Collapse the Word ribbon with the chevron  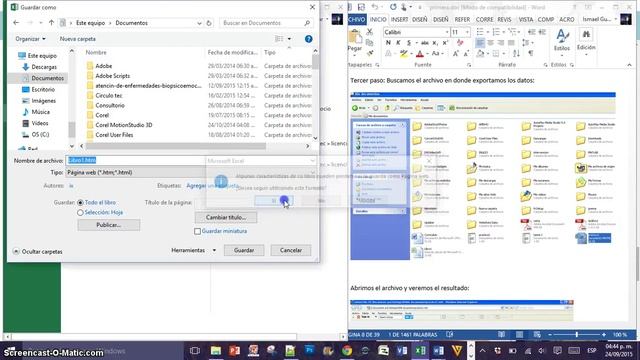(x=629, y=65)
